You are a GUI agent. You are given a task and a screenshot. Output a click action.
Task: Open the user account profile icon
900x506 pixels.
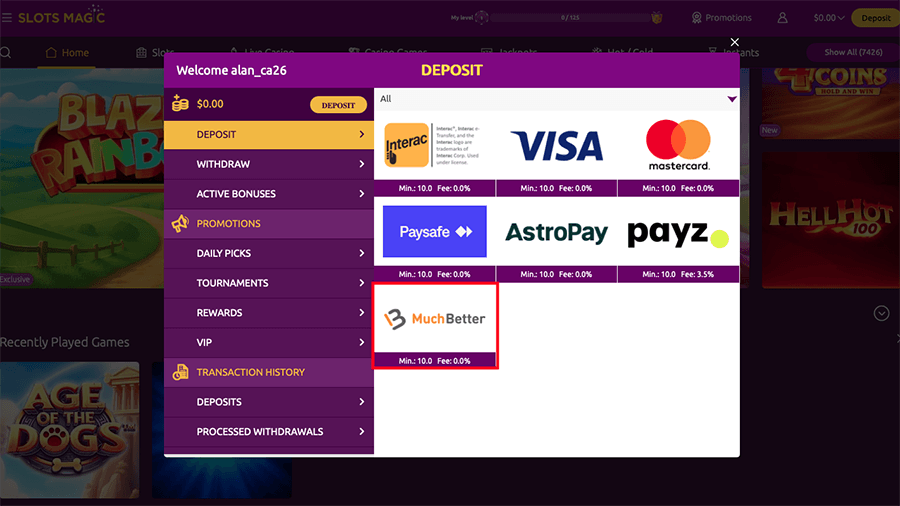pos(782,18)
